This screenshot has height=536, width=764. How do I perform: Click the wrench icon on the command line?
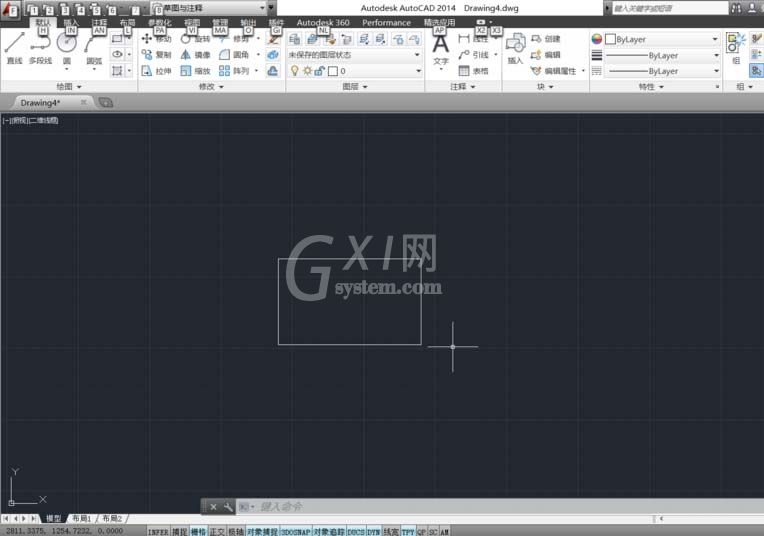(228, 507)
